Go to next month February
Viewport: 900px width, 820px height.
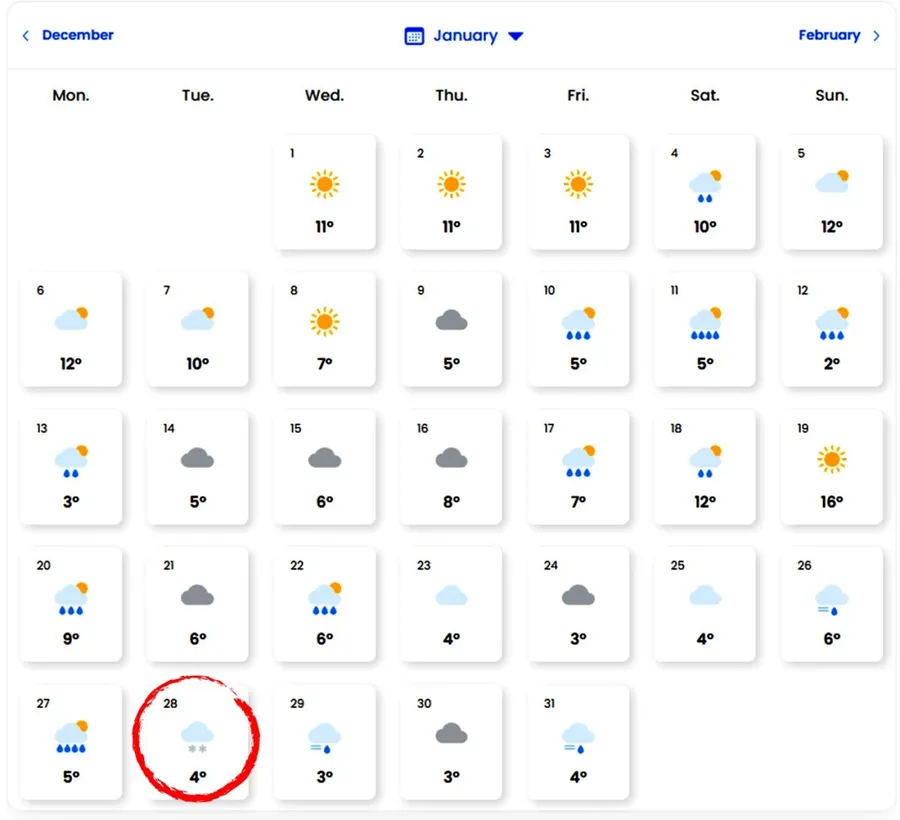(829, 35)
